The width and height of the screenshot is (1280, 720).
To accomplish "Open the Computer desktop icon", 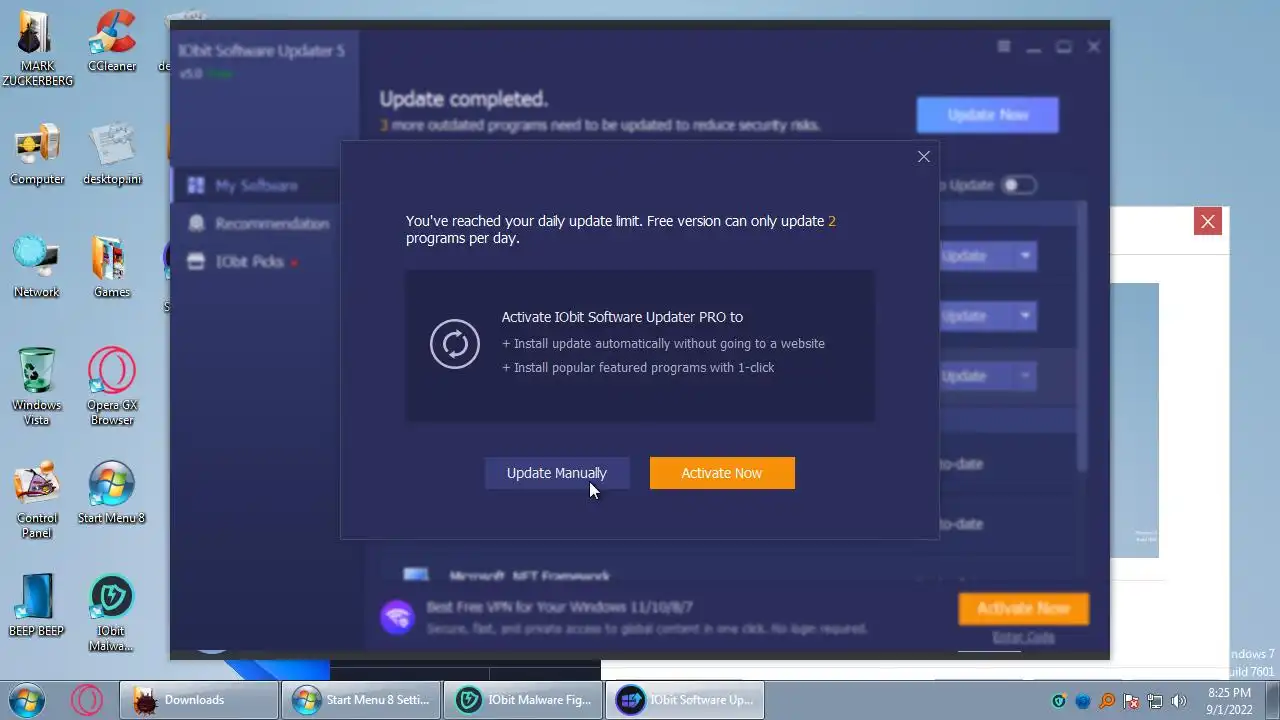I will (x=37, y=154).
